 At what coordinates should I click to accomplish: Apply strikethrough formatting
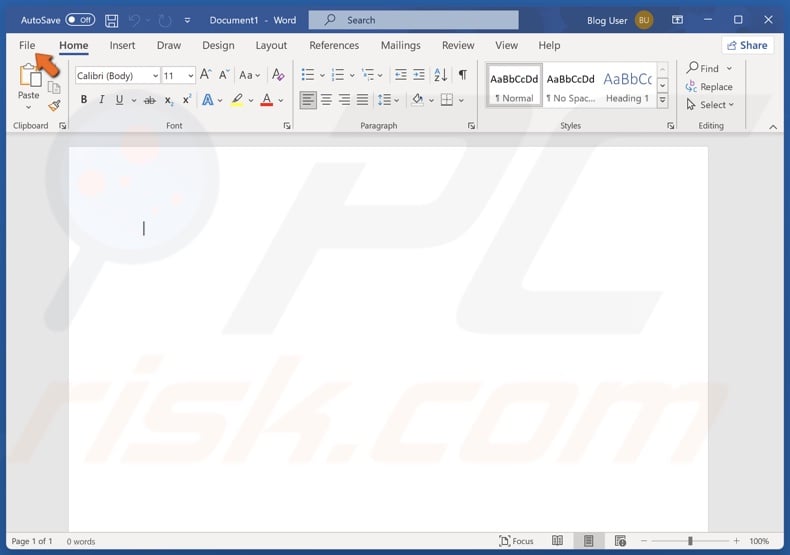[x=150, y=100]
